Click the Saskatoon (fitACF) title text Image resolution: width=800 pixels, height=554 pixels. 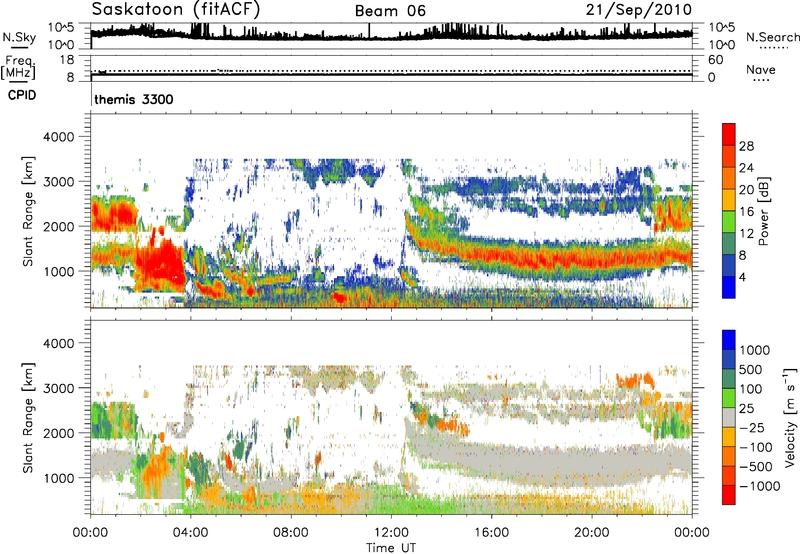point(176,10)
